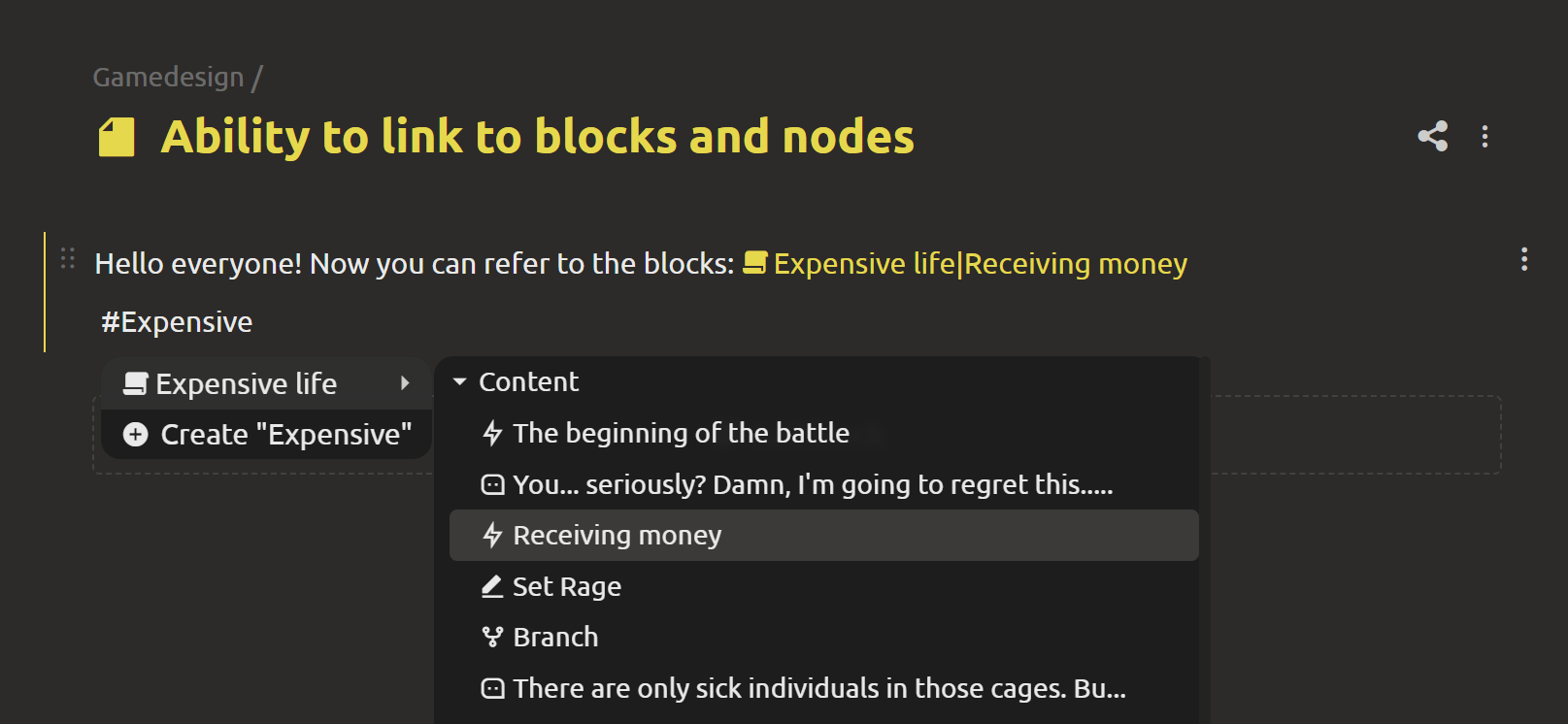The width and height of the screenshot is (1568, 724).
Task: Click the edit icon beside Set Rage
Action: (x=492, y=586)
